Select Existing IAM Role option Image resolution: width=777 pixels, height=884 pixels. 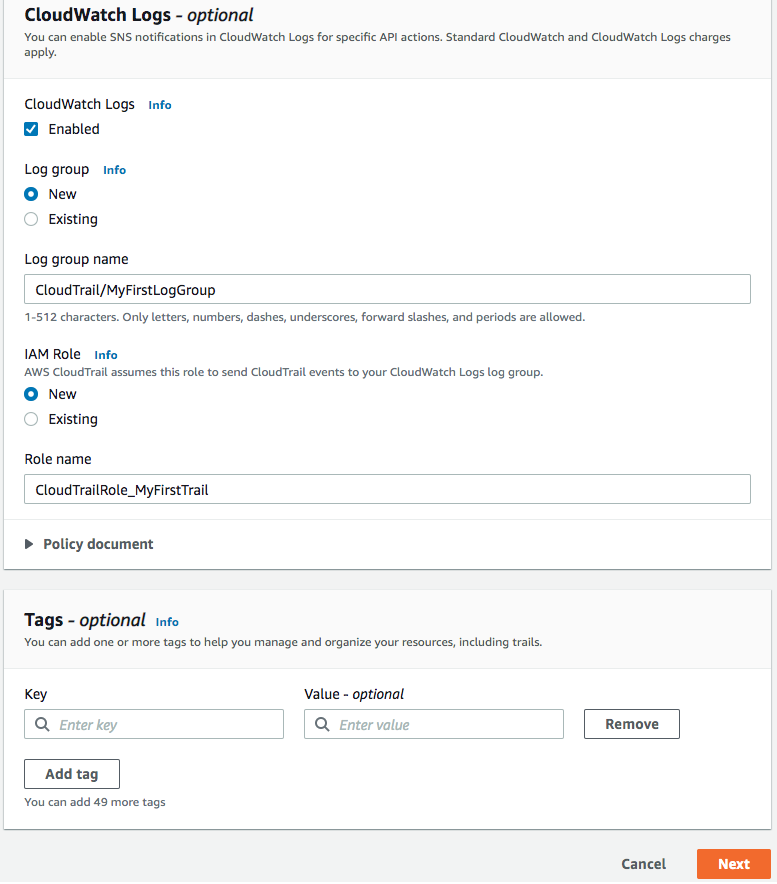click(x=29, y=418)
